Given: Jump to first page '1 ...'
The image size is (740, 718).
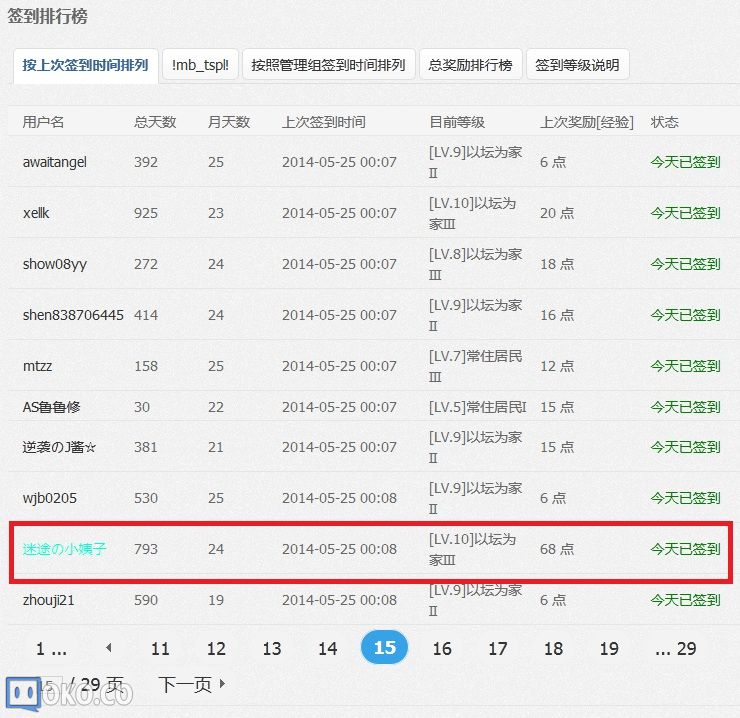Looking at the screenshot, I should (x=51, y=649).
